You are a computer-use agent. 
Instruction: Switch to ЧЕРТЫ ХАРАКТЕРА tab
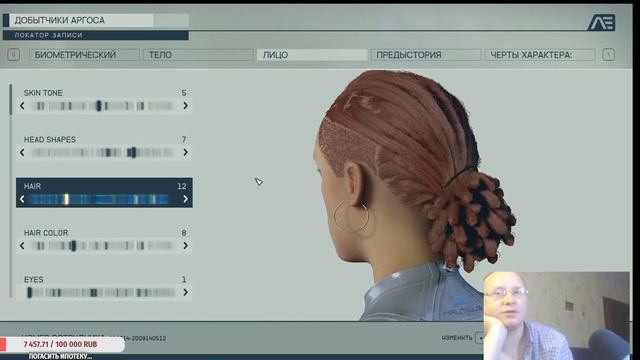(540, 55)
